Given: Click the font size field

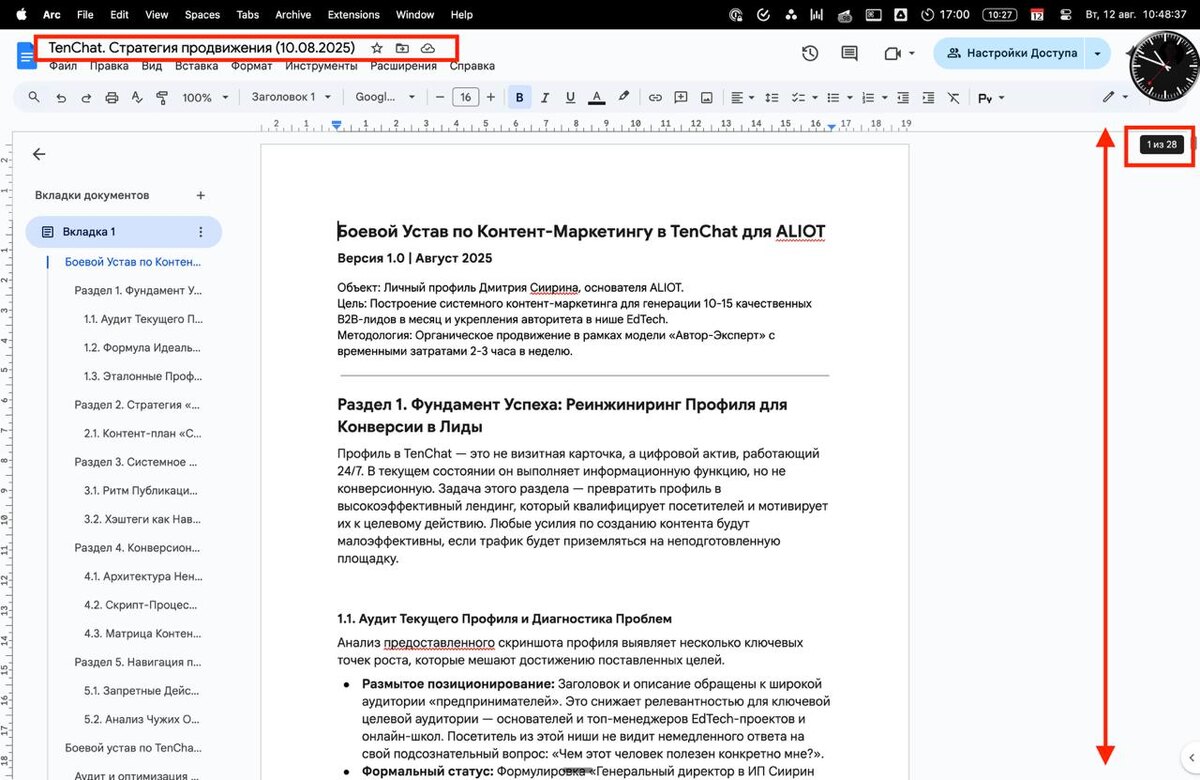Looking at the screenshot, I should 465,98.
